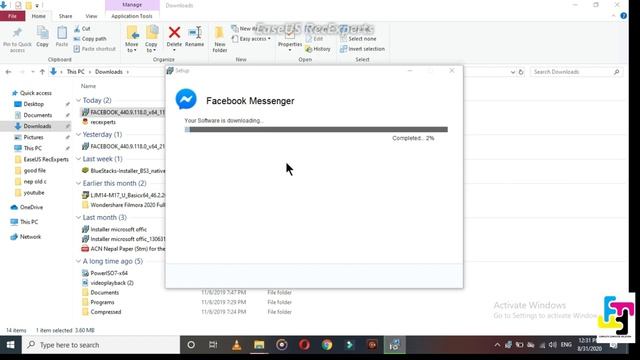Image resolution: width=640 pixels, height=360 pixels.
Task: Click Type here to search box
Action: 101,345
